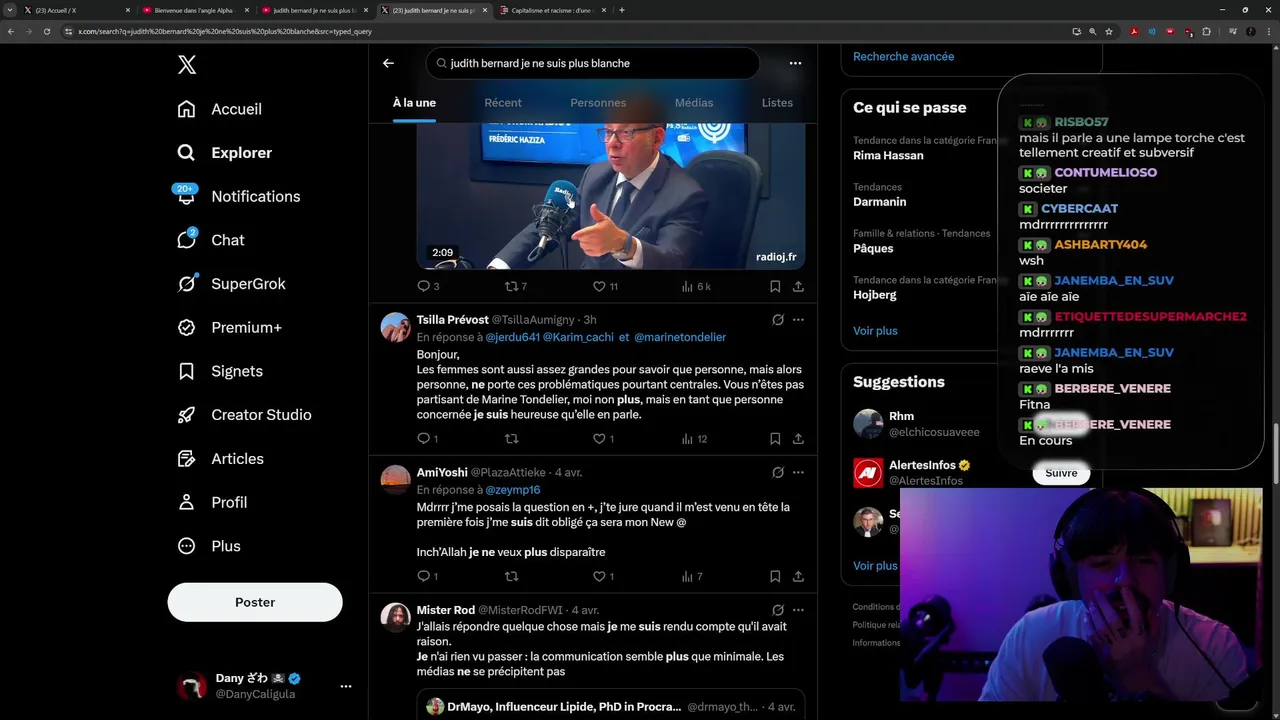Image resolution: width=1280 pixels, height=720 pixels.
Task: Open Accueil in the sidebar
Action: click(219, 109)
